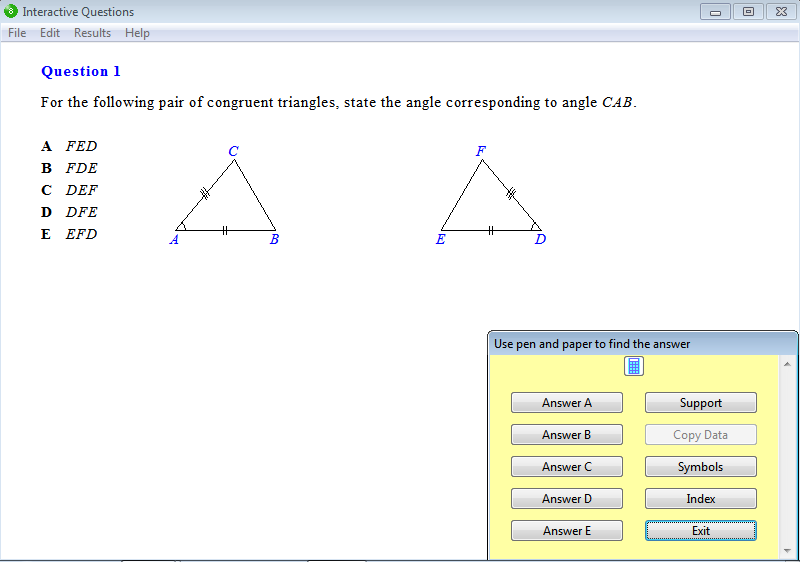Click vertex label A on left triangle

(x=174, y=239)
